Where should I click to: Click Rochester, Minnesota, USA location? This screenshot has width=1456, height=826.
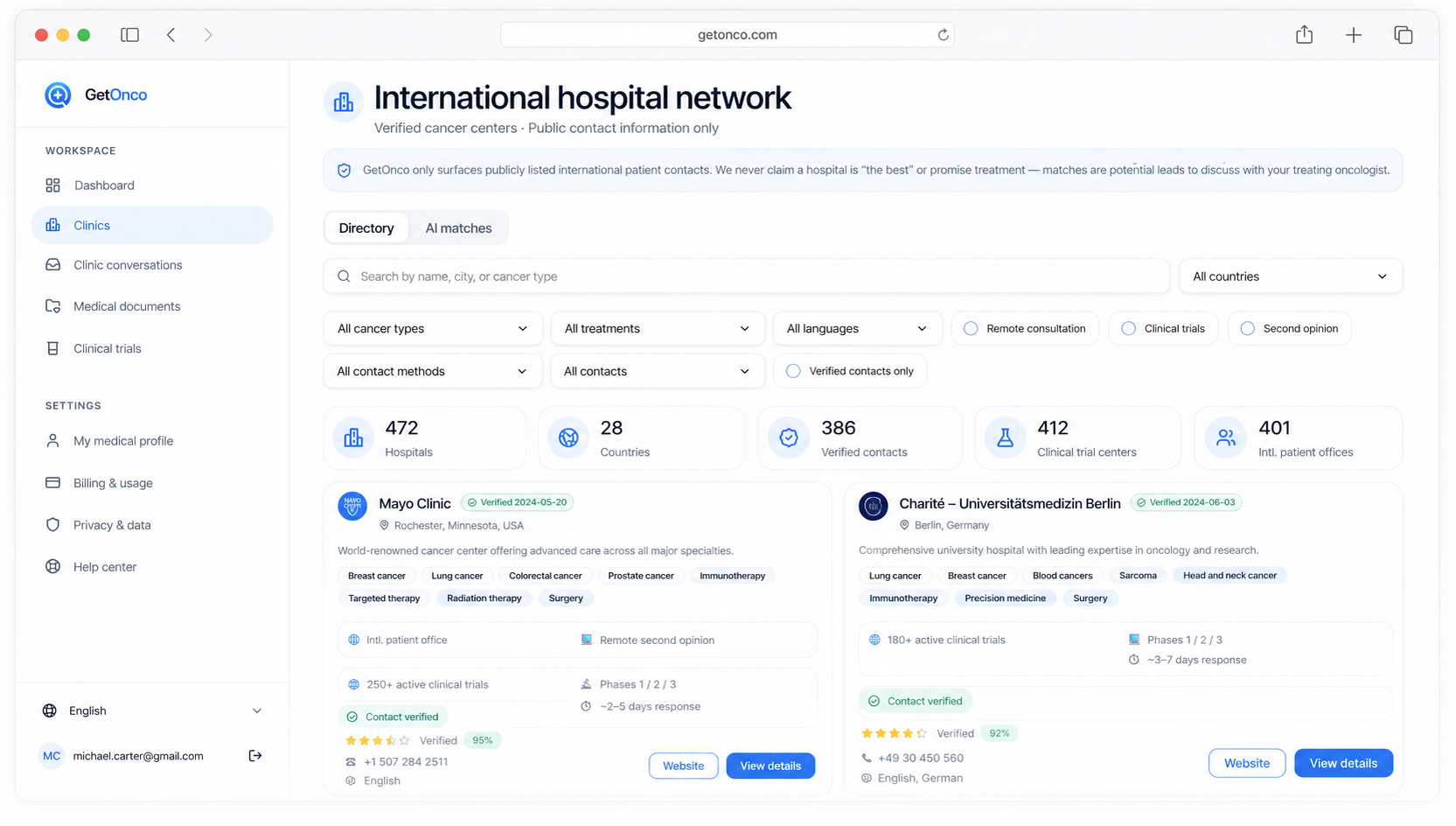[459, 526]
